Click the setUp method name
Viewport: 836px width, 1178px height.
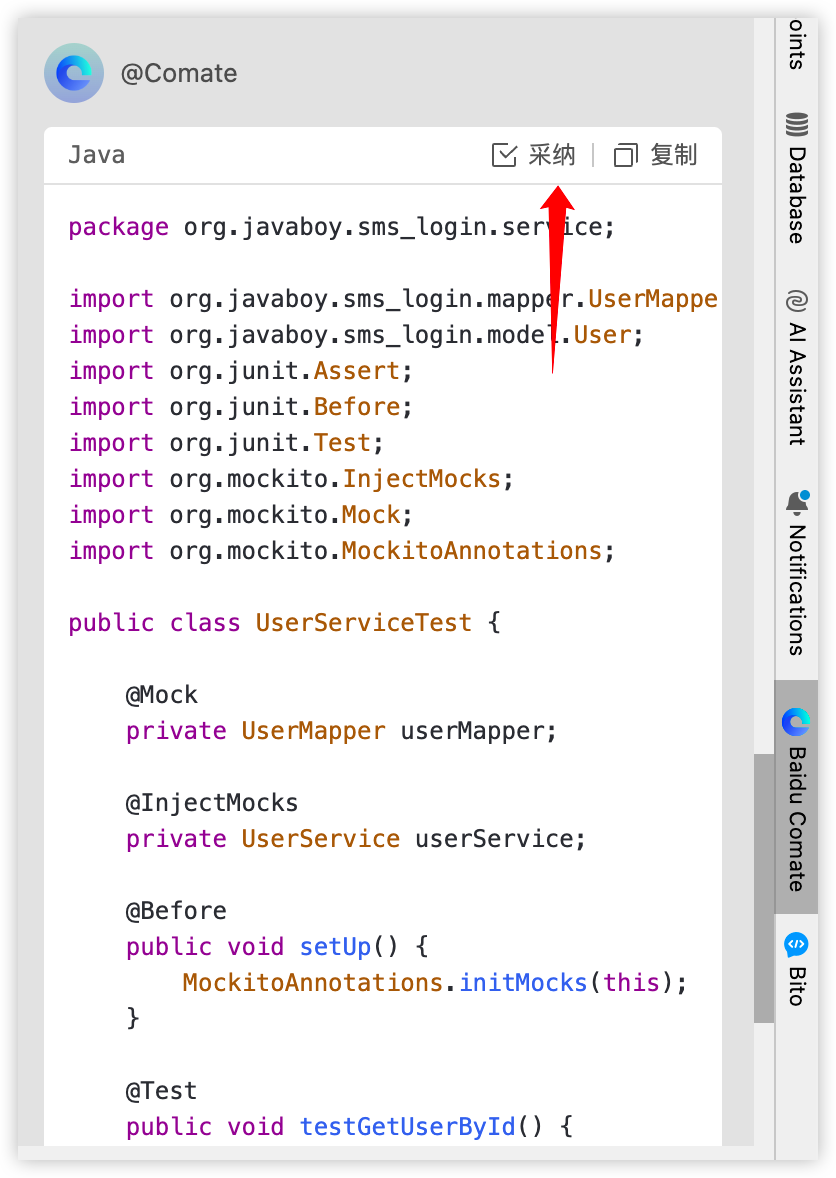pyautogui.click(x=335, y=947)
